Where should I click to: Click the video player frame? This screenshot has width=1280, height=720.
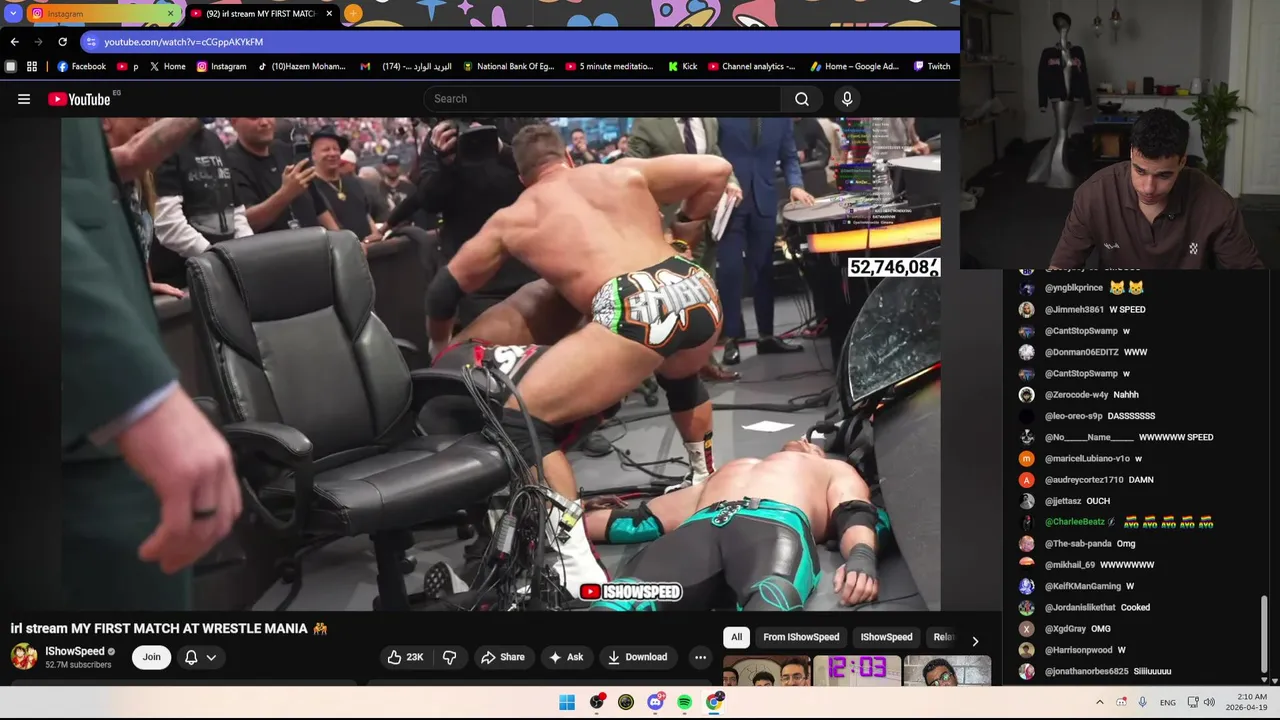tap(500, 364)
